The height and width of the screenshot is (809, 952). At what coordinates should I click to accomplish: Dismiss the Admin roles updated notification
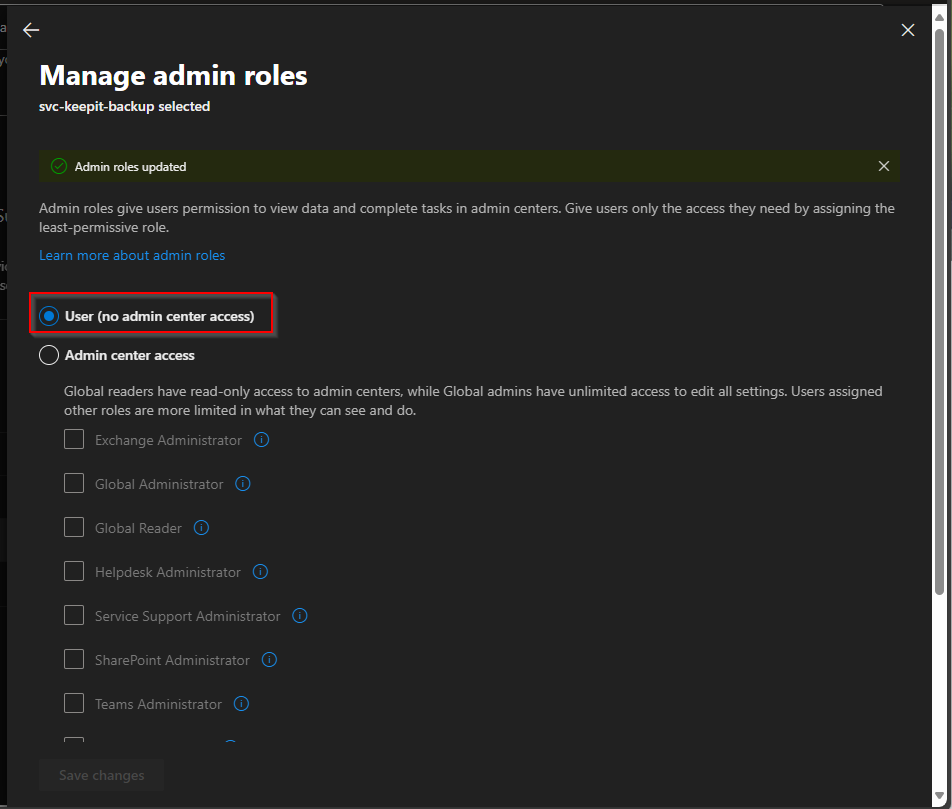click(x=883, y=166)
